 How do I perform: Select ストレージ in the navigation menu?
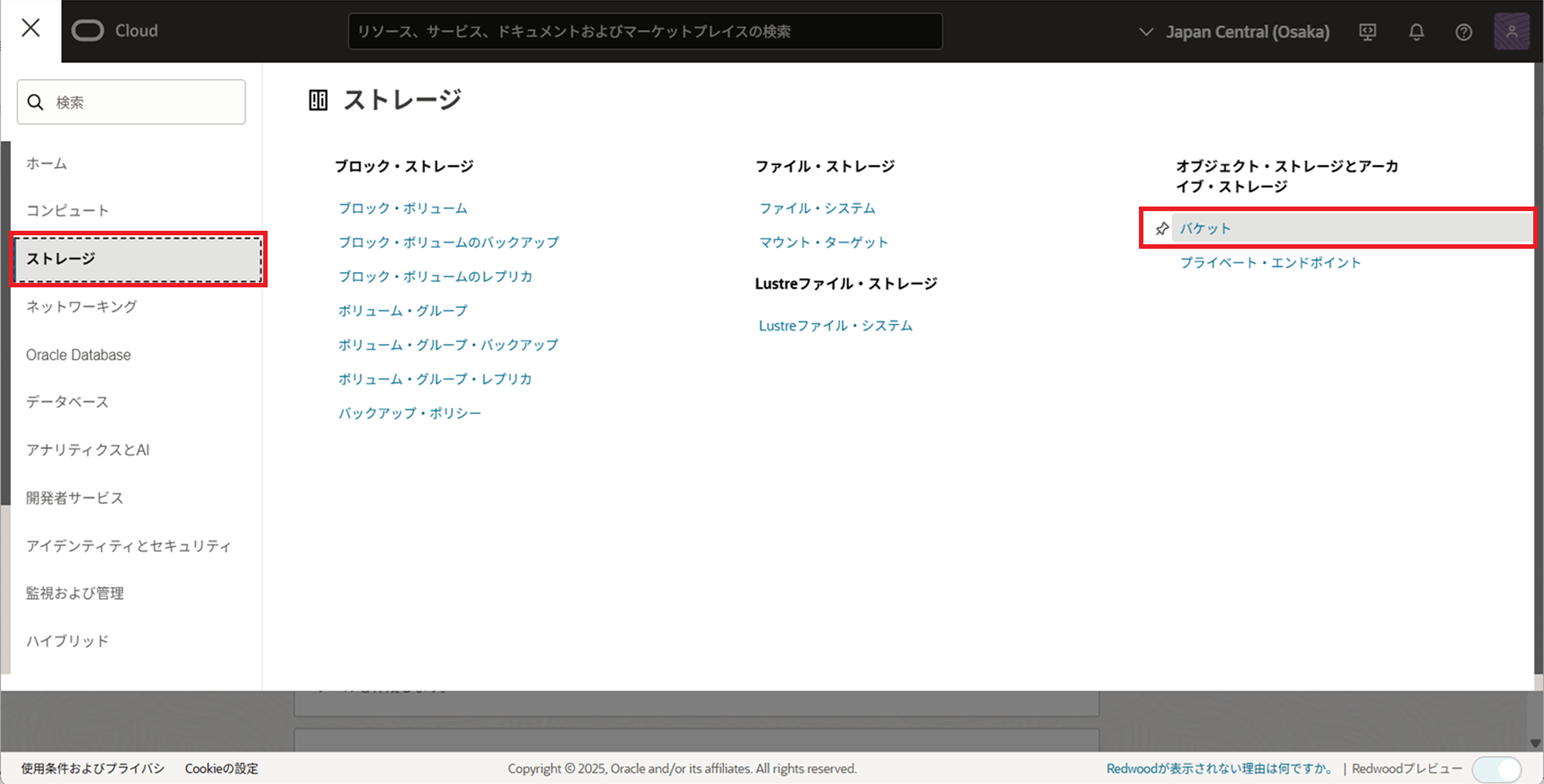click(139, 259)
